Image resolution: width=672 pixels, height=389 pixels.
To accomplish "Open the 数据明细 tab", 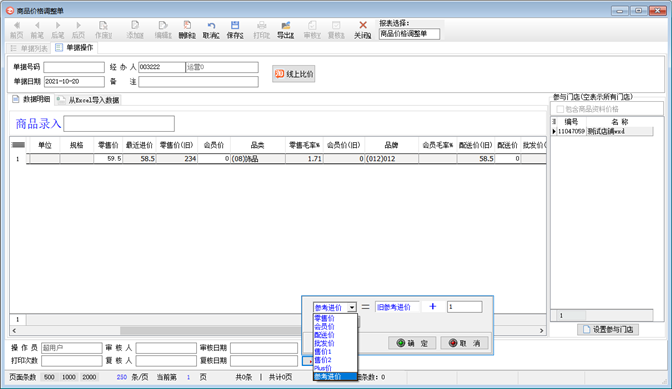I will coord(31,99).
